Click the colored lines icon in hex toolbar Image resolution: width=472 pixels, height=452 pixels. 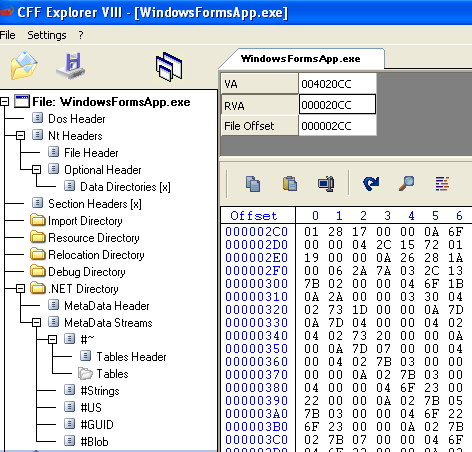point(442,184)
